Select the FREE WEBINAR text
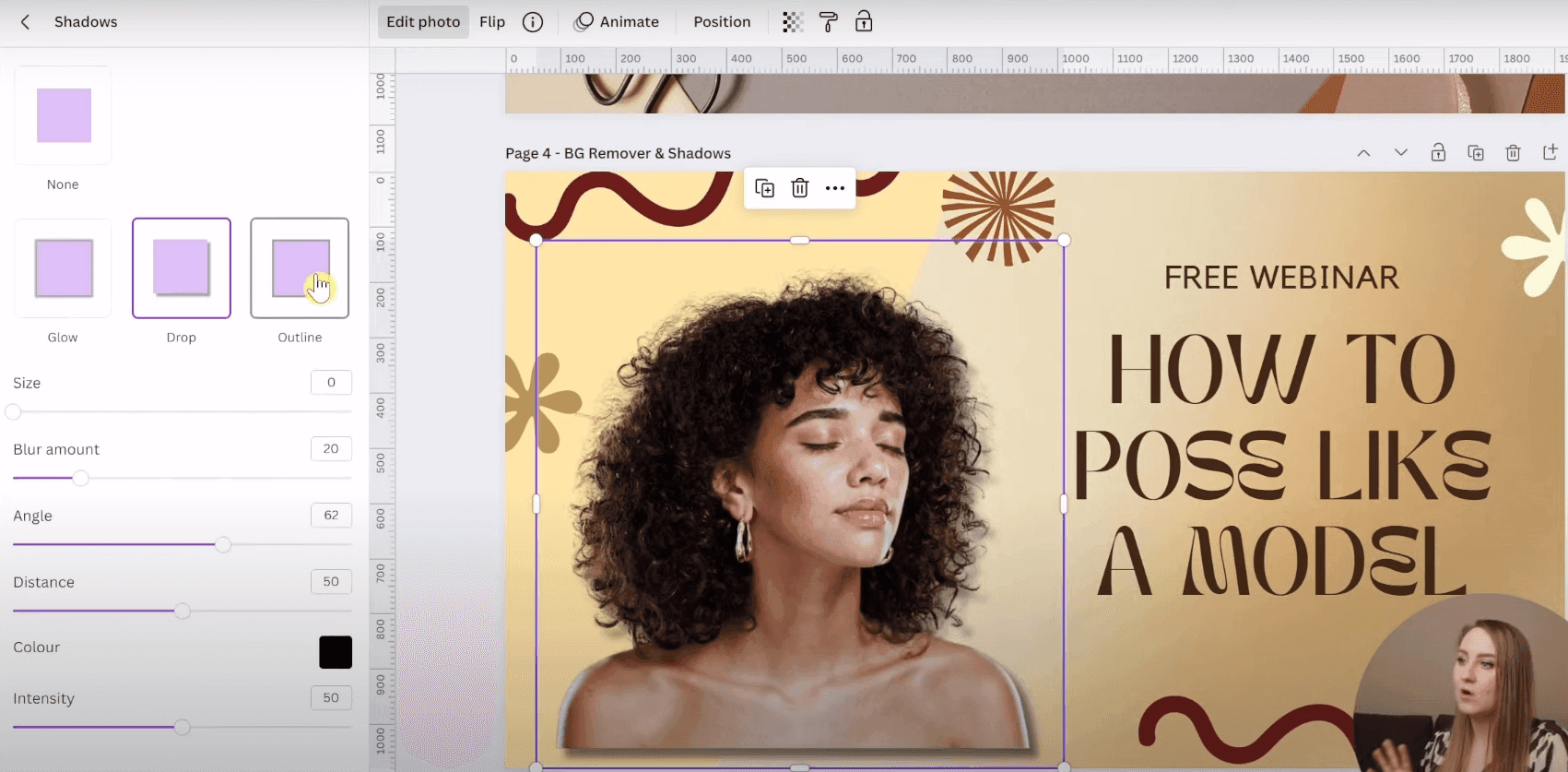Image resolution: width=1568 pixels, height=772 pixels. [1281, 278]
